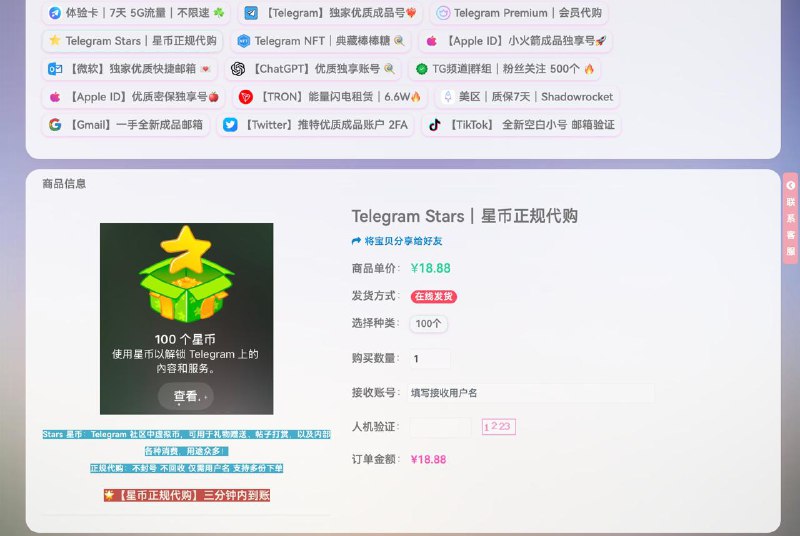
Task: Click the red TRON icon
Action: tap(246, 97)
